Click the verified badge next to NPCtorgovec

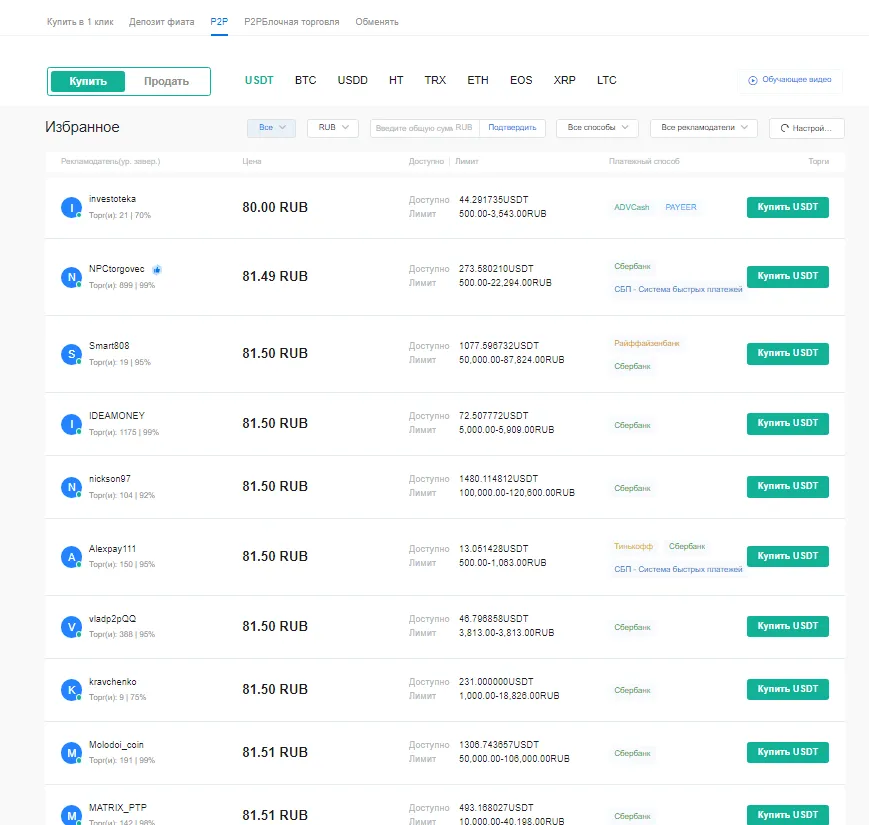click(157, 269)
